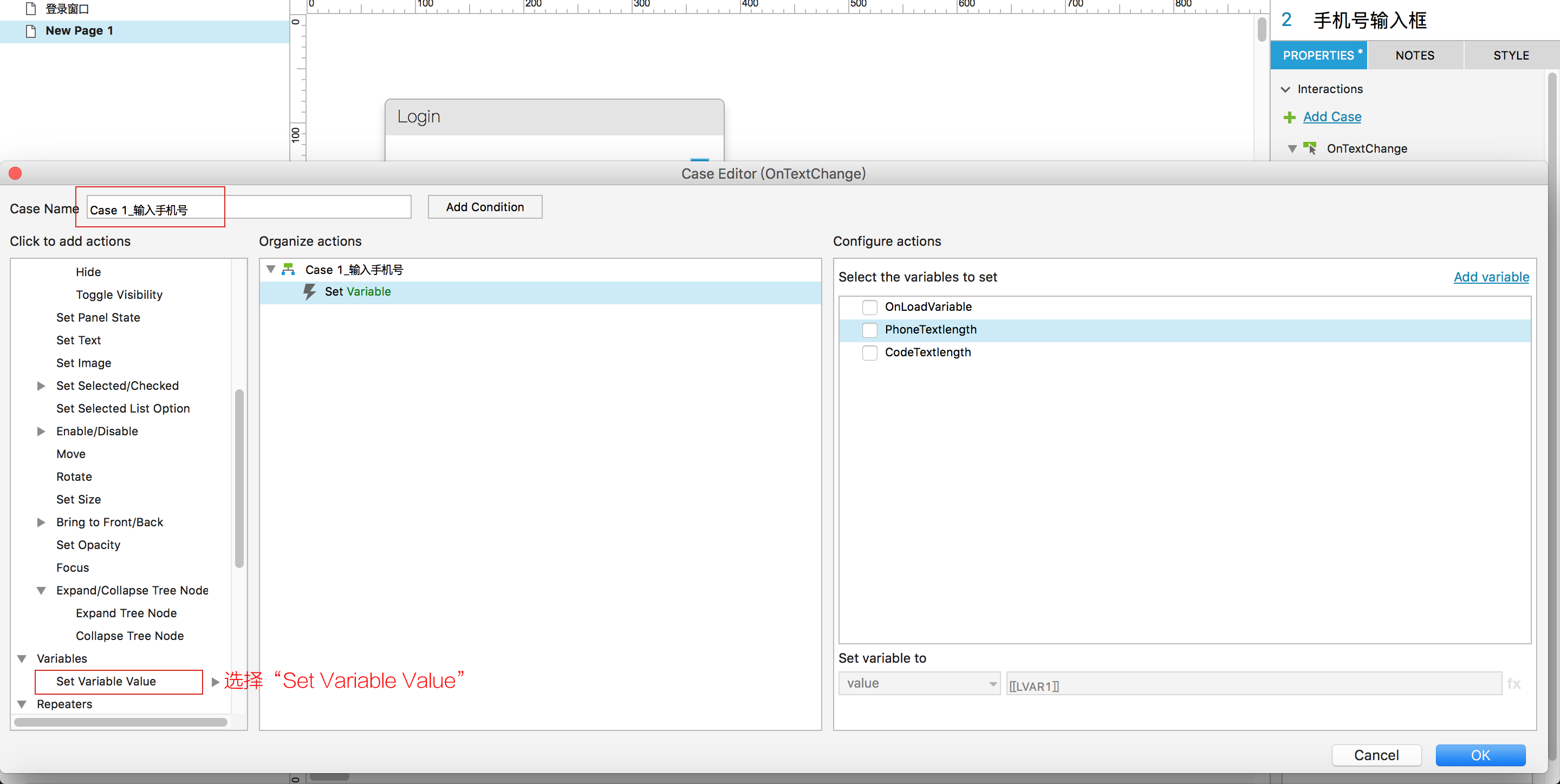This screenshot has height=784, width=1560.
Task: Expand the Bring to Front/Back group
Action: (41, 522)
